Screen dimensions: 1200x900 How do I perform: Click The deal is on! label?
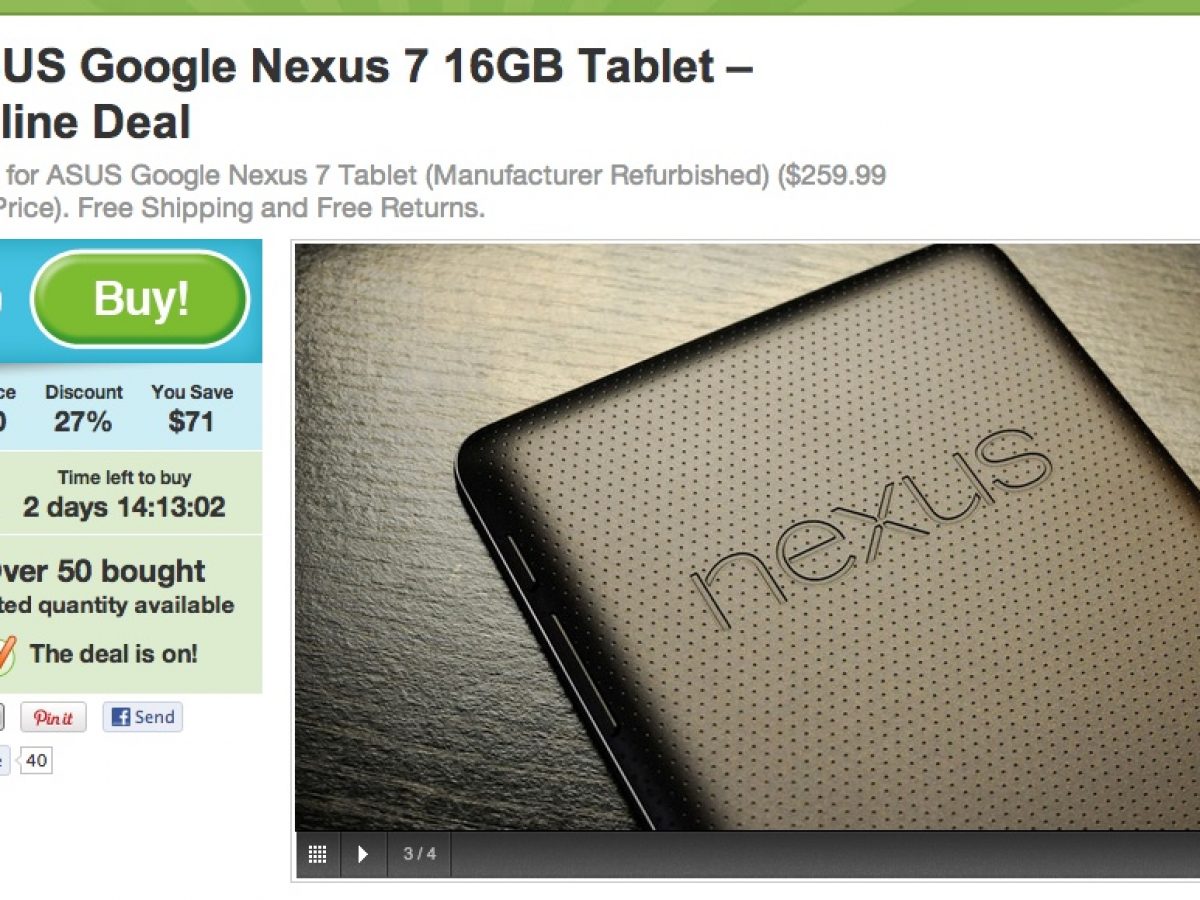(x=114, y=654)
